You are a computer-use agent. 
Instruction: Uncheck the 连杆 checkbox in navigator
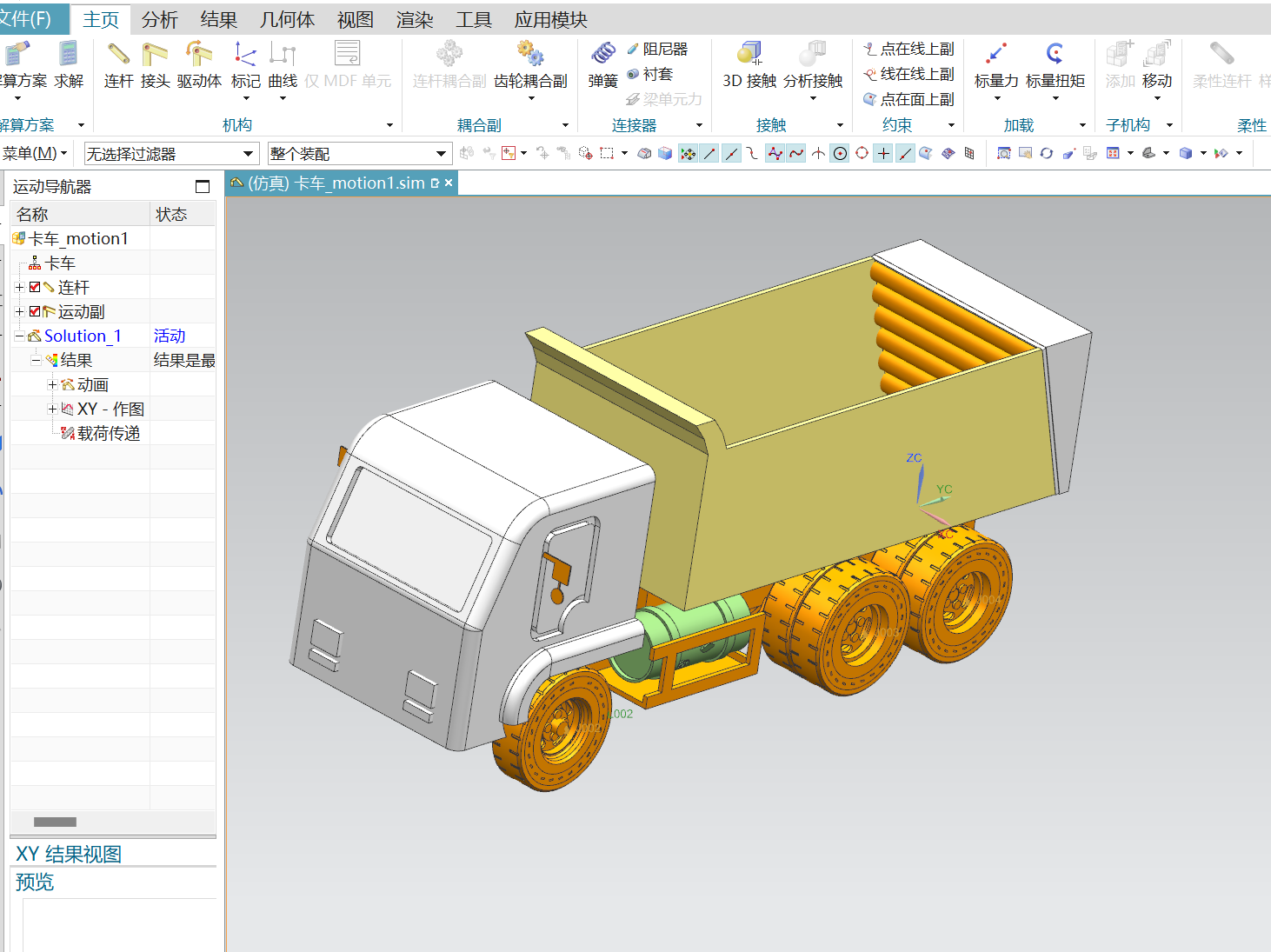pyautogui.click(x=35, y=287)
